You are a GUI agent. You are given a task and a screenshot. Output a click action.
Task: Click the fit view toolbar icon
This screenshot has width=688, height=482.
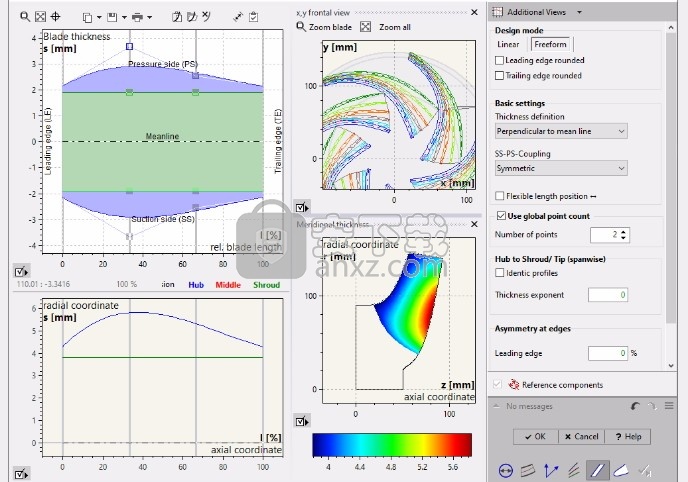click(40, 17)
